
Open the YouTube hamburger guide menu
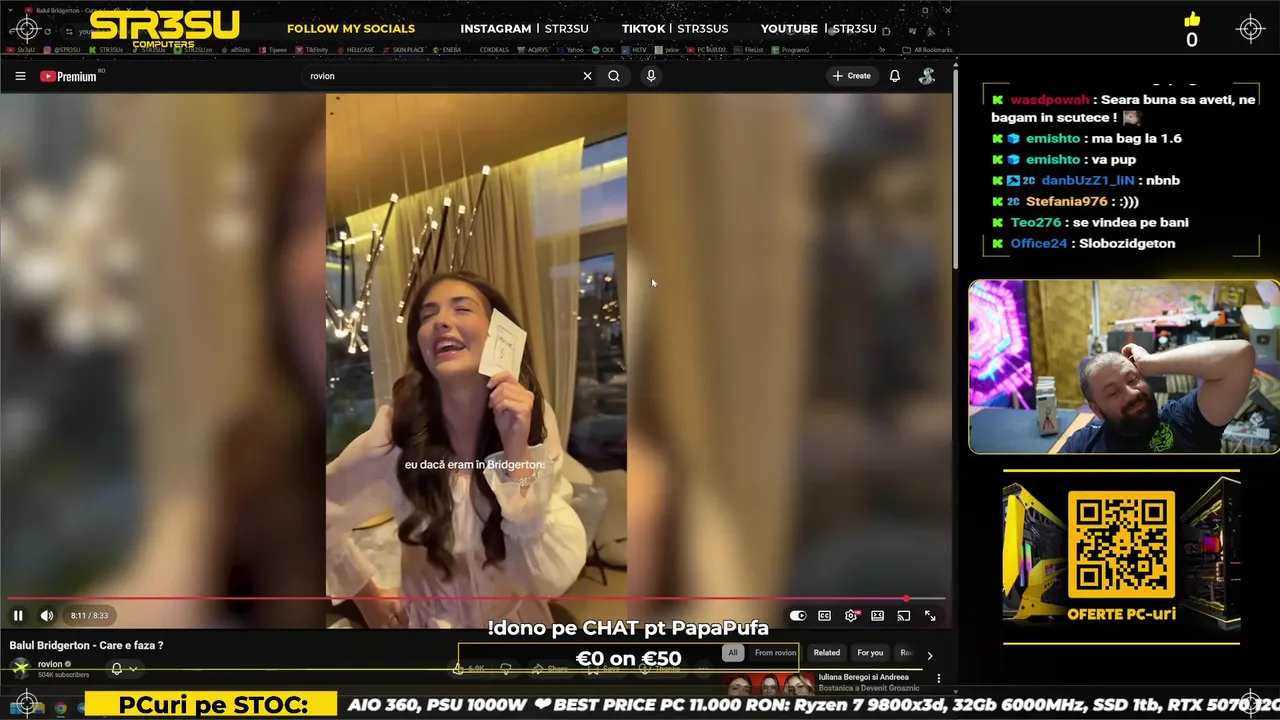[x=20, y=76]
